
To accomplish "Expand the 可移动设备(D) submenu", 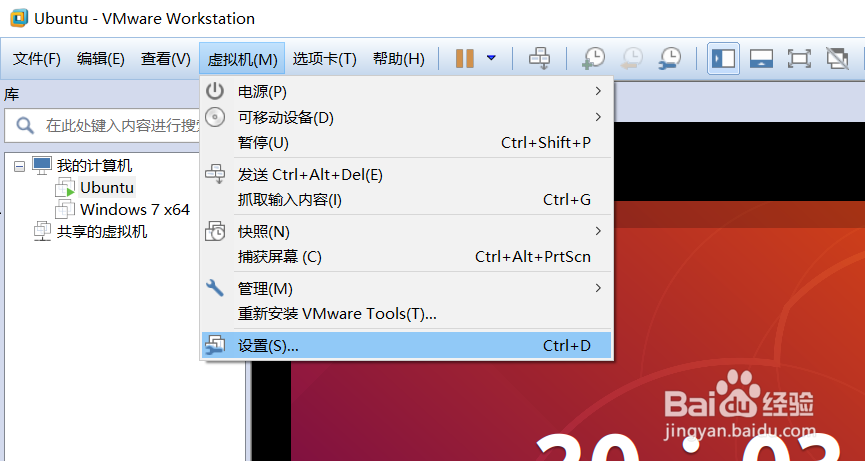I will click(x=407, y=117).
